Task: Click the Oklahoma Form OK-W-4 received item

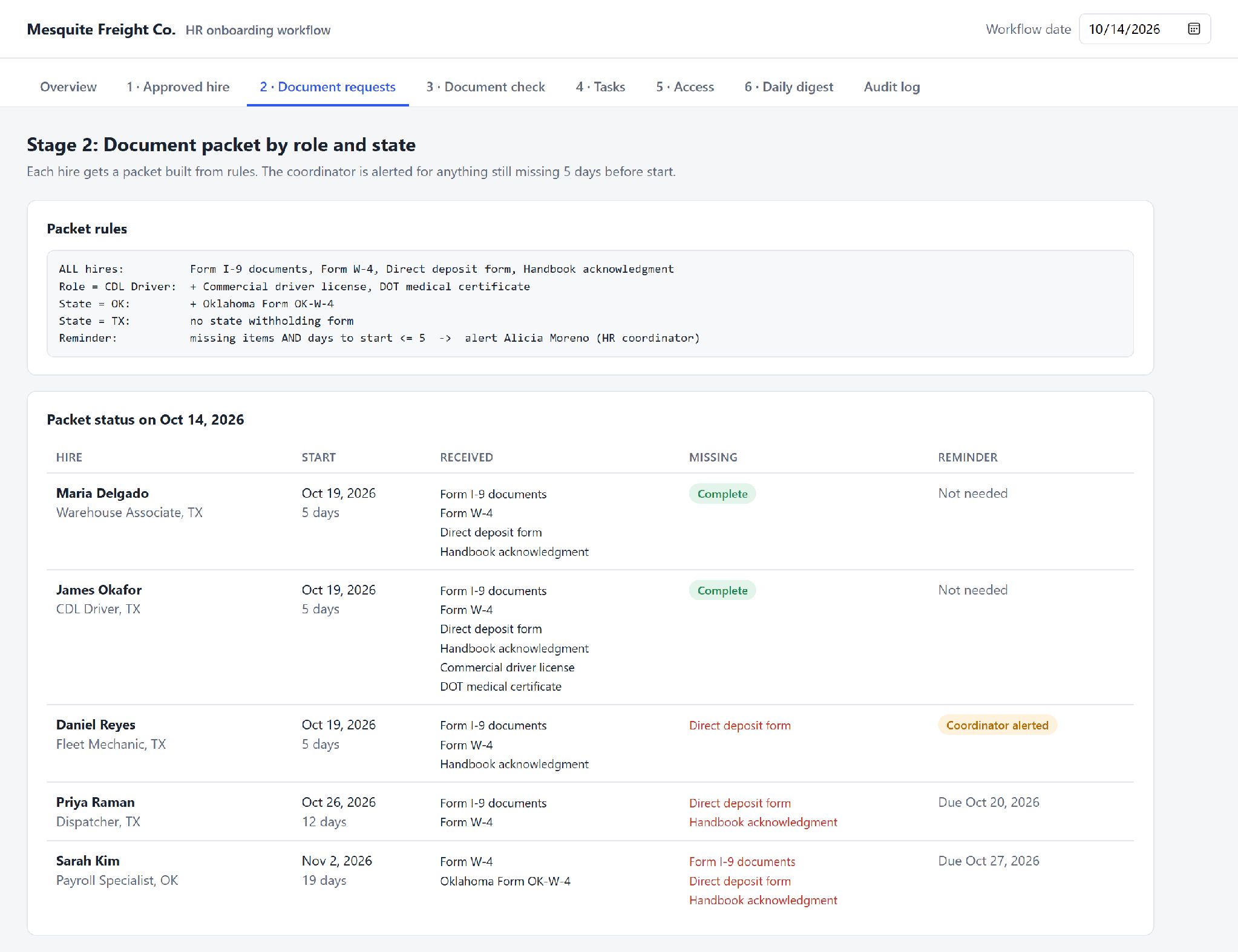Action: 505,881
